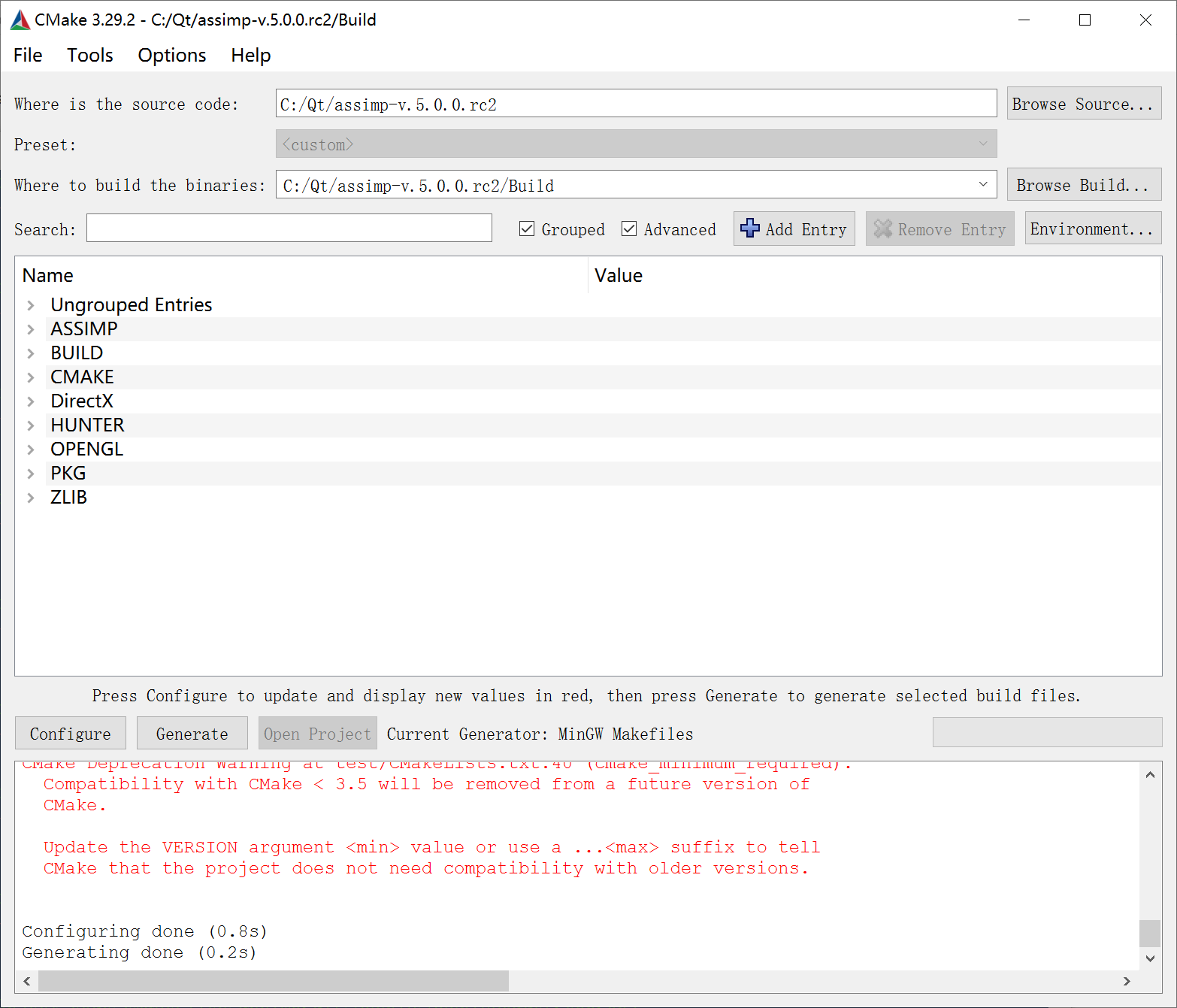Click the Generate button
Screen dimensions: 1177x1008
(x=192, y=734)
